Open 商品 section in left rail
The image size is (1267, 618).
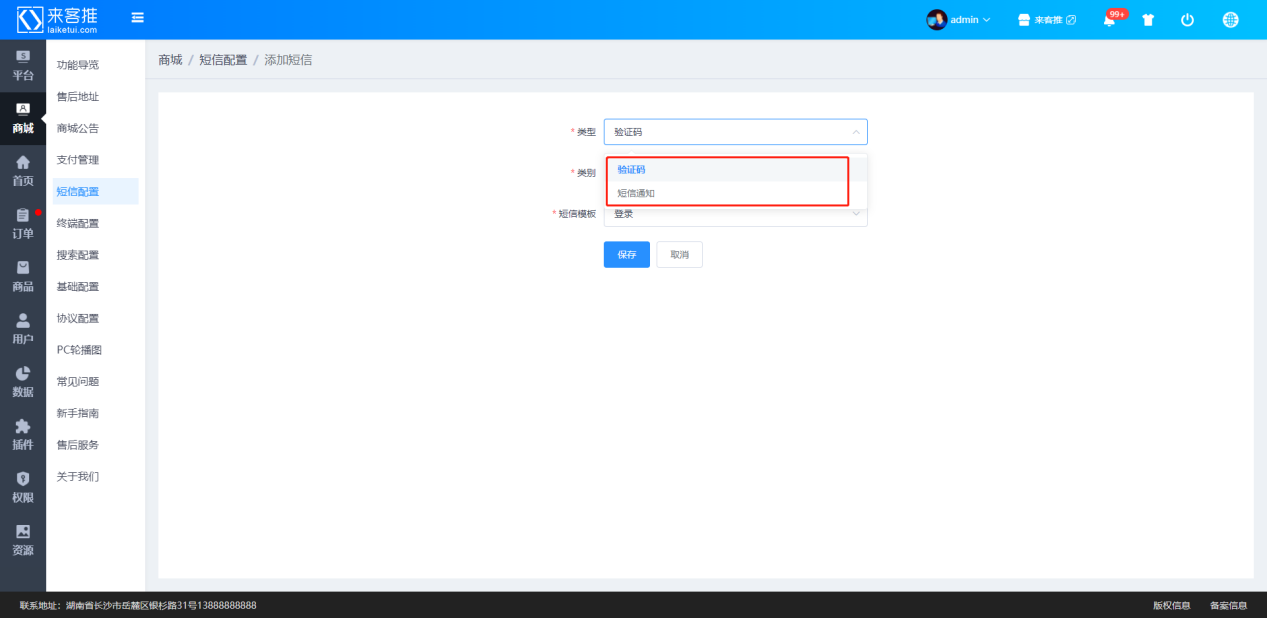pyautogui.click(x=23, y=277)
